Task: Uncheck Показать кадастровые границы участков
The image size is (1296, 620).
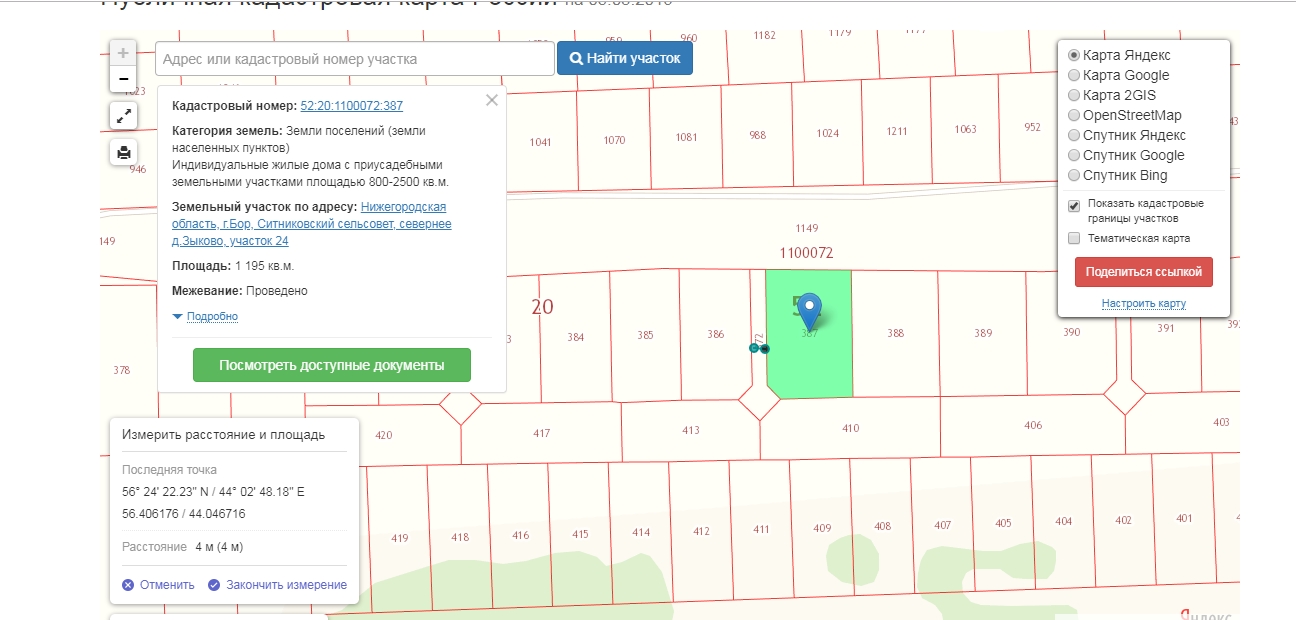Action: 1074,206
